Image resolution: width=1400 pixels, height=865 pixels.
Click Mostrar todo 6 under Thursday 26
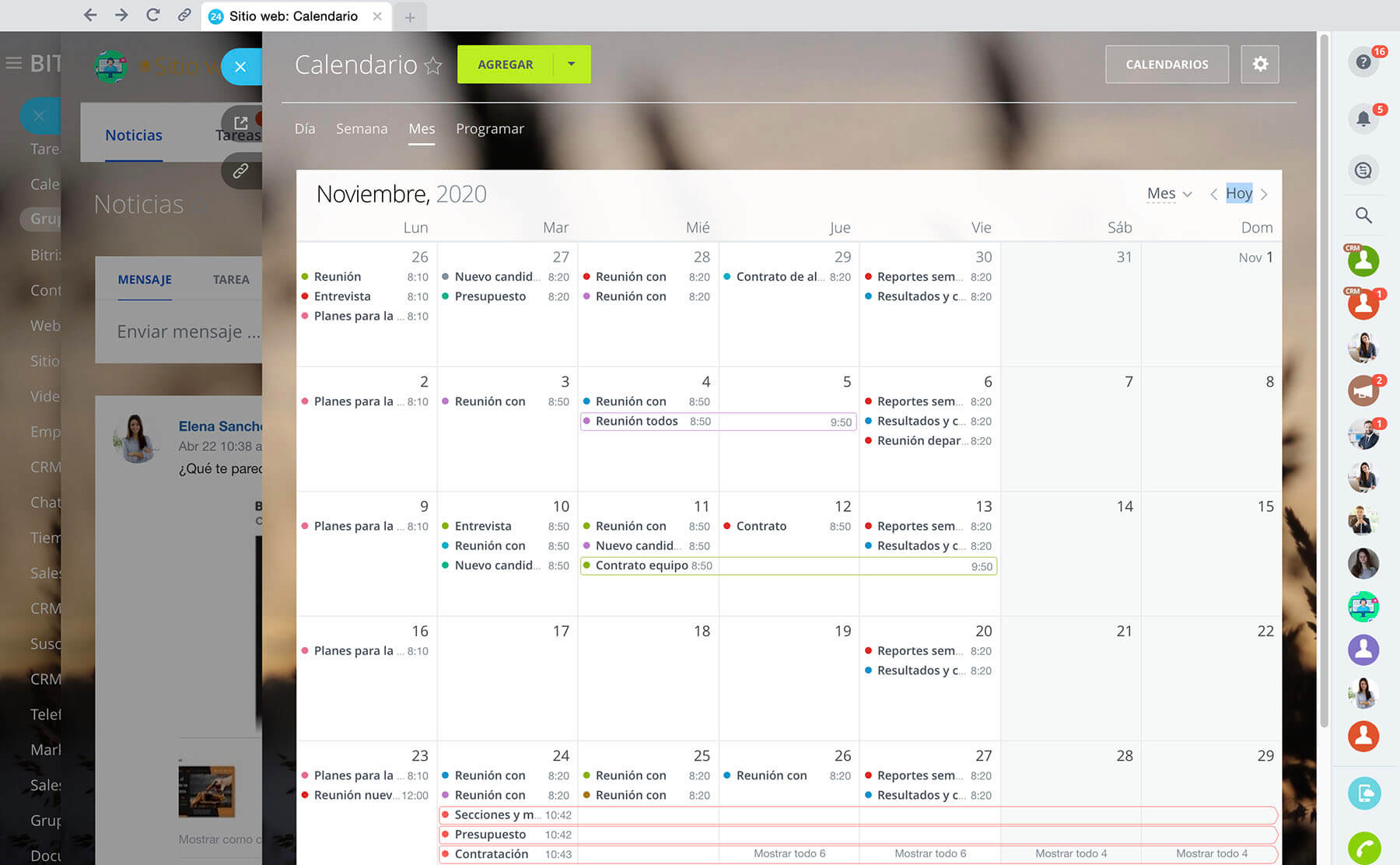point(789,853)
